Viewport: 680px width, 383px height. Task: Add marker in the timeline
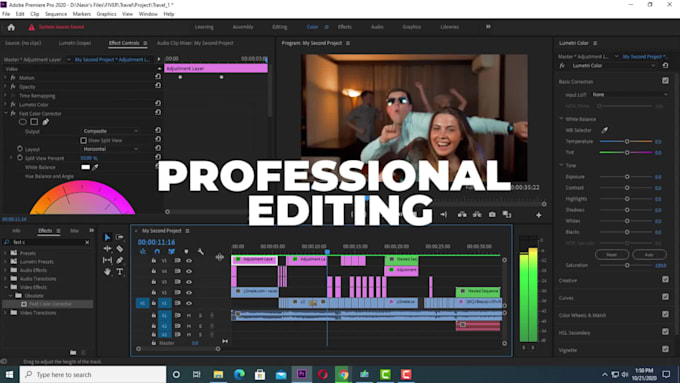pos(186,252)
